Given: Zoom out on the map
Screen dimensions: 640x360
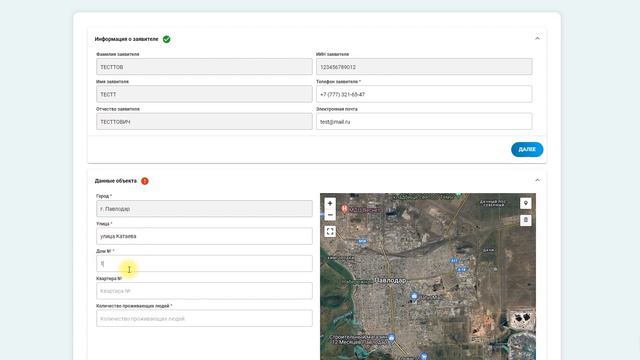Looking at the screenshot, I should pyautogui.click(x=330, y=215).
